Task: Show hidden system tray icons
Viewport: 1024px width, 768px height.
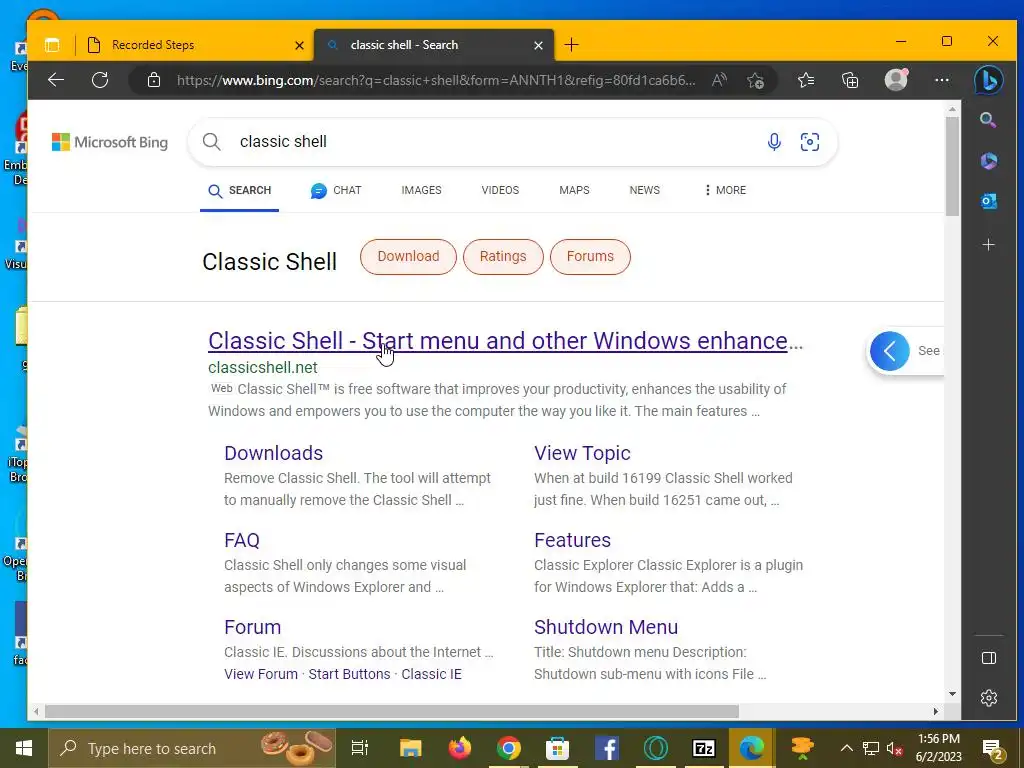Action: 846,748
